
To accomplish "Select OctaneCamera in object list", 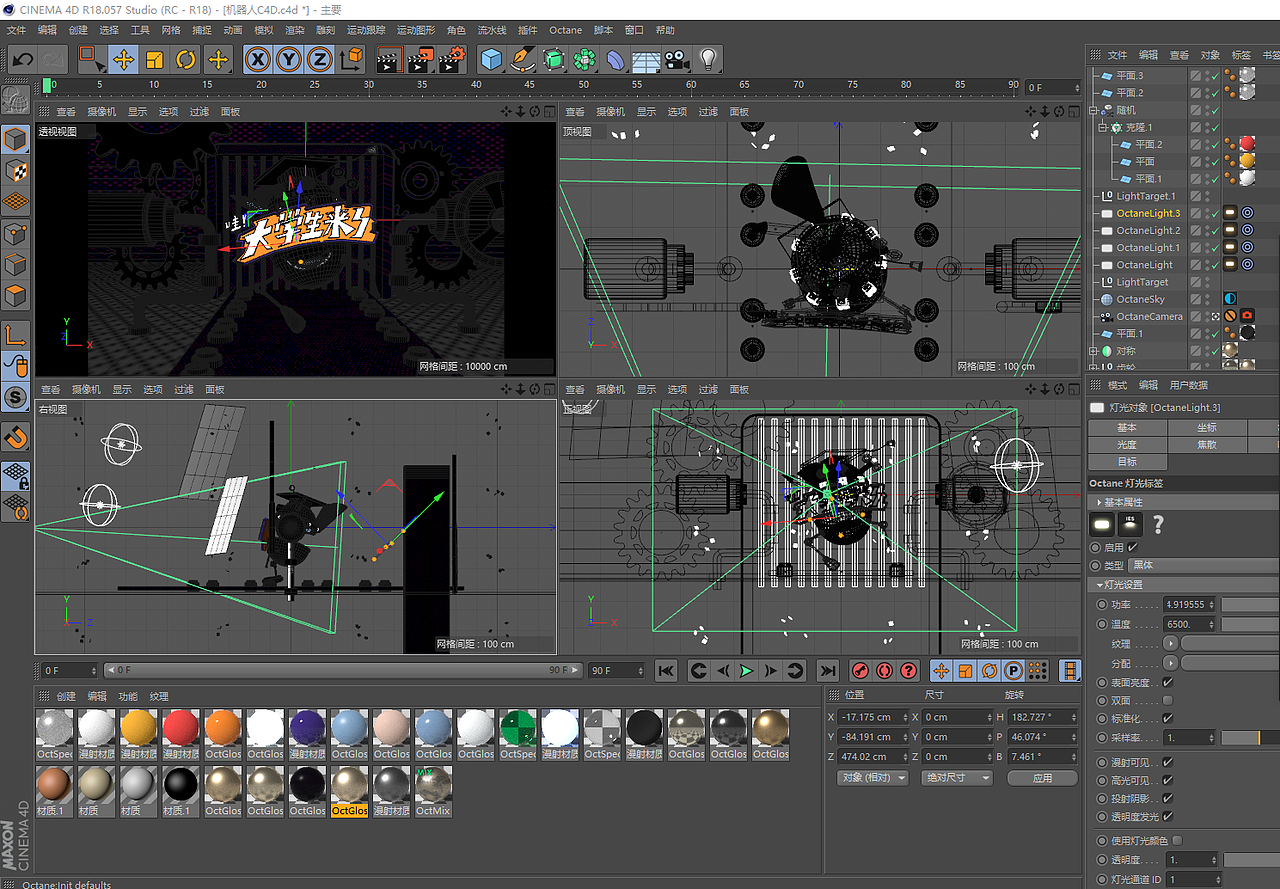I will click(x=1149, y=316).
